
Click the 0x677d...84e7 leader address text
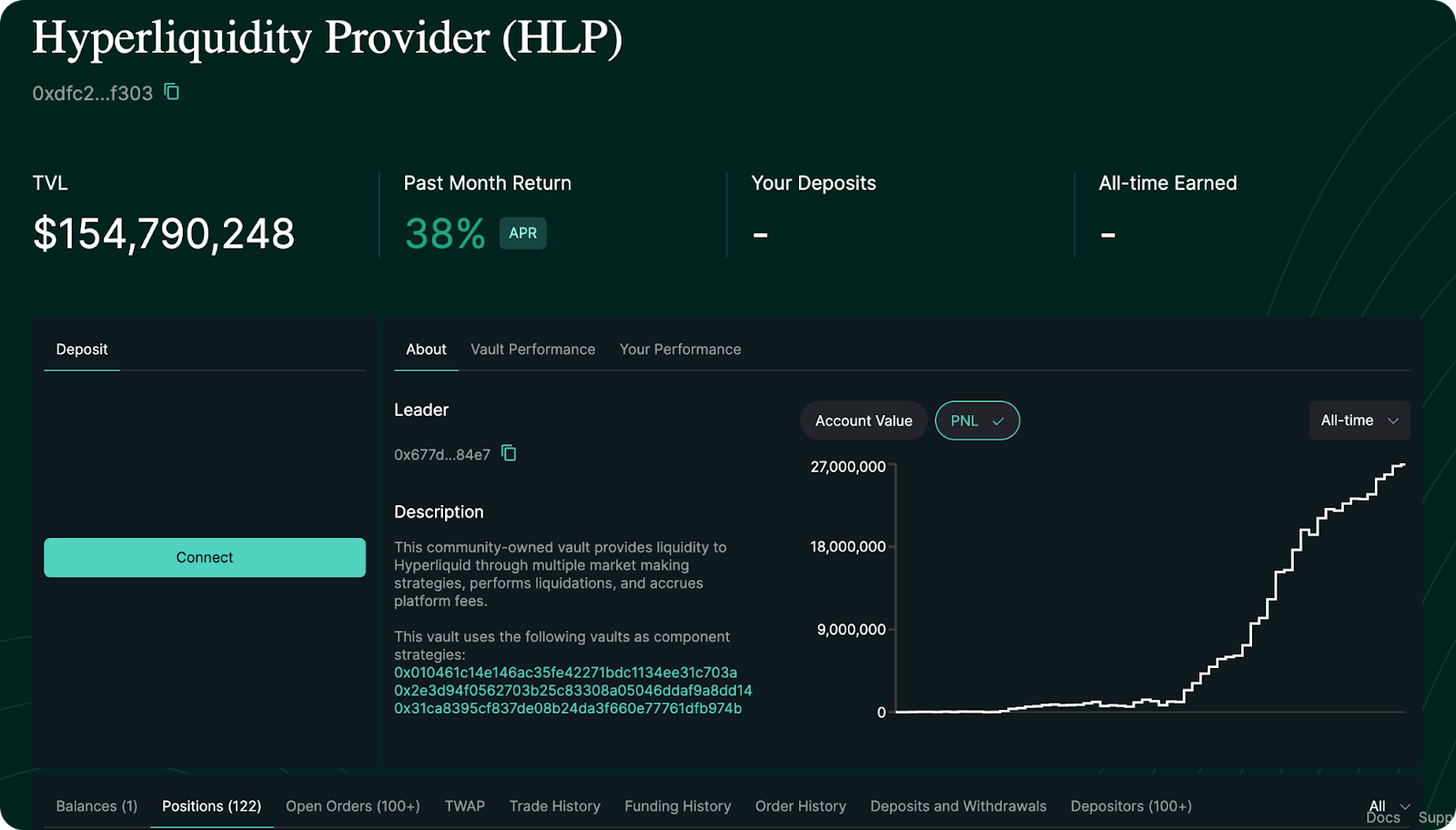pos(442,454)
